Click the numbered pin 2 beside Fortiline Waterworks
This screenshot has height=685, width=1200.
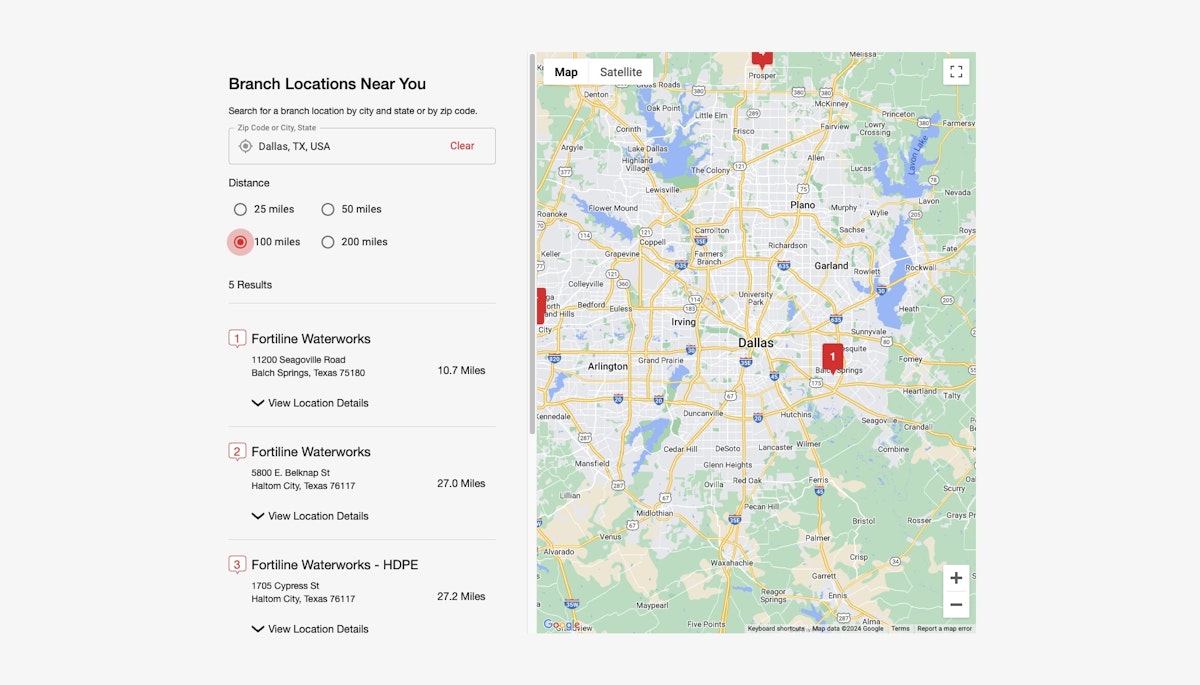click(x=237, y=452)
